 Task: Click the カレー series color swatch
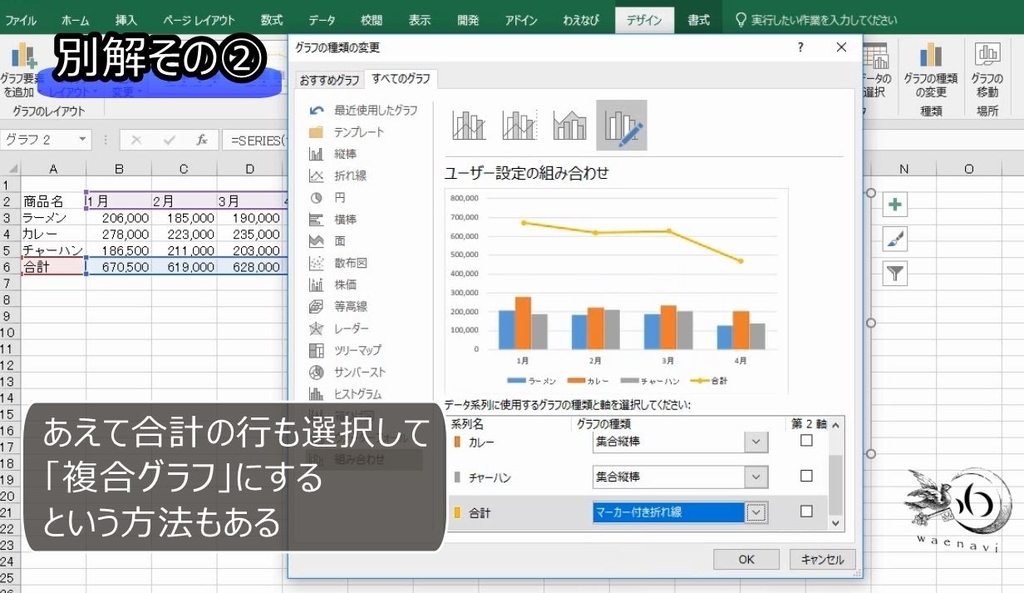tap(457, 442)
